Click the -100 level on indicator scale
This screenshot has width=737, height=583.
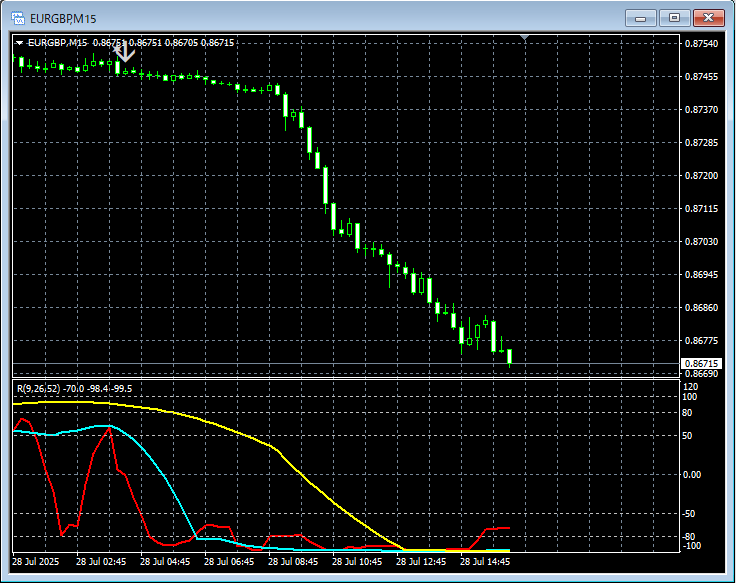691,545
